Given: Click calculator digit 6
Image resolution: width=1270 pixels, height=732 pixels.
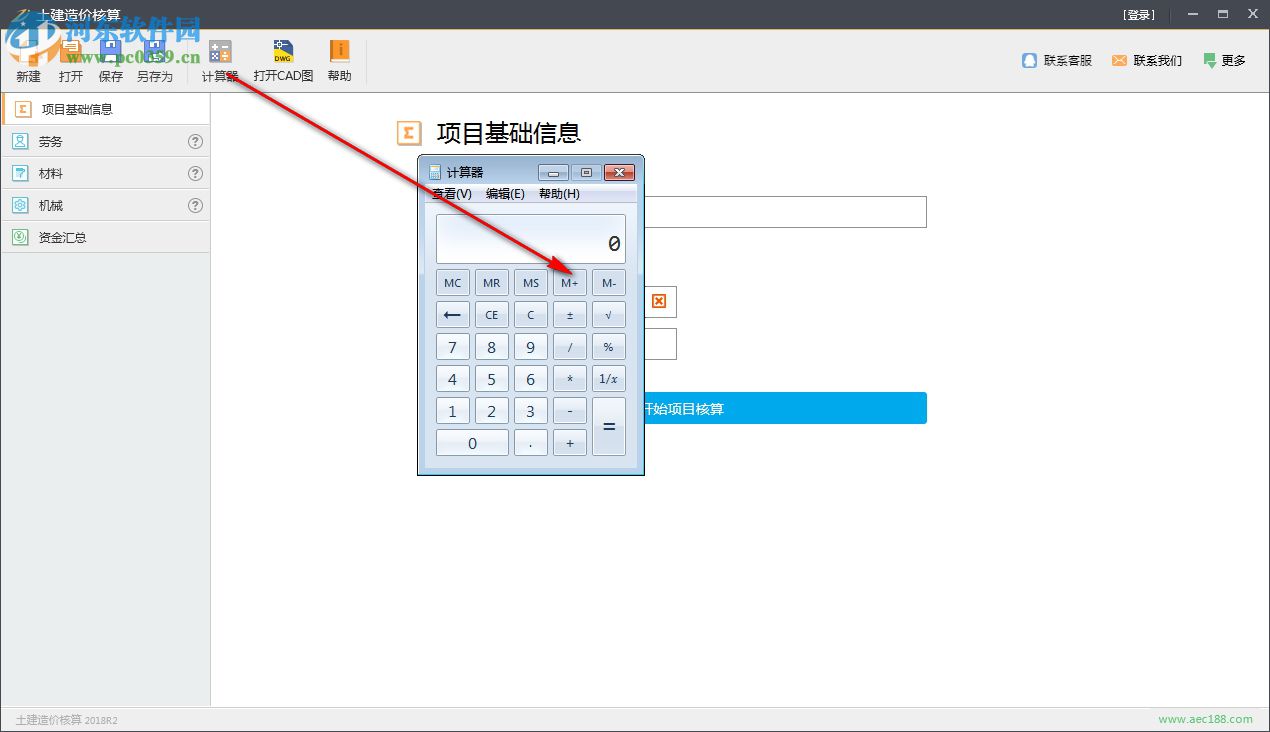Looking at the screenshot, I should click(x=531, y=379).
